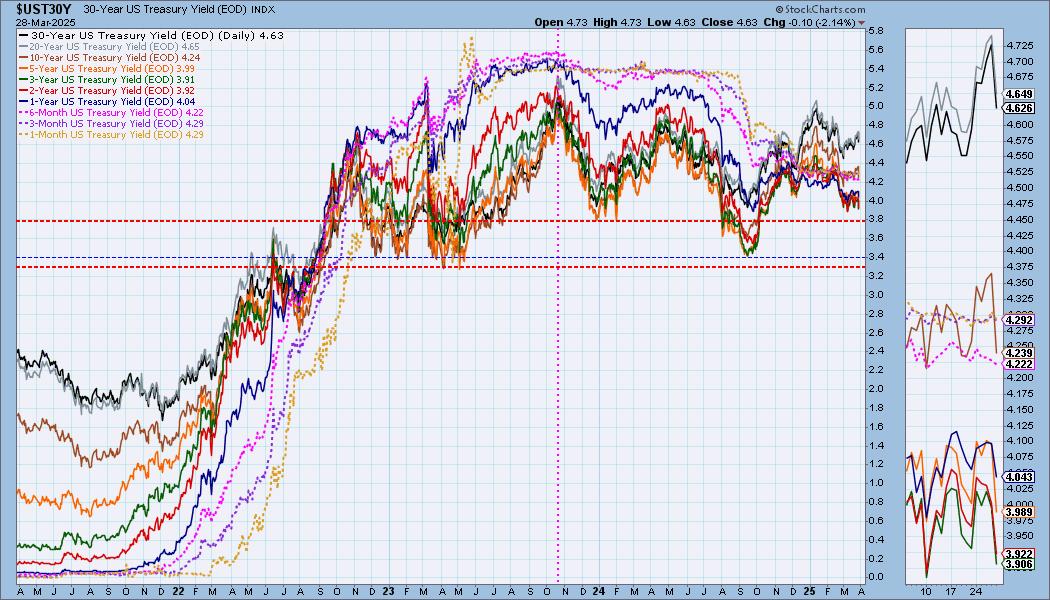
Task: Select the 3-Year US Treasury Yield legend entry
Action: tap(107, 79)
